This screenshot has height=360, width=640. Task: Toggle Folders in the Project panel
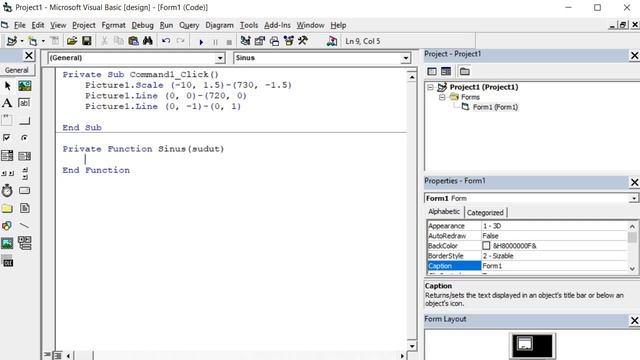coord(464,71)
